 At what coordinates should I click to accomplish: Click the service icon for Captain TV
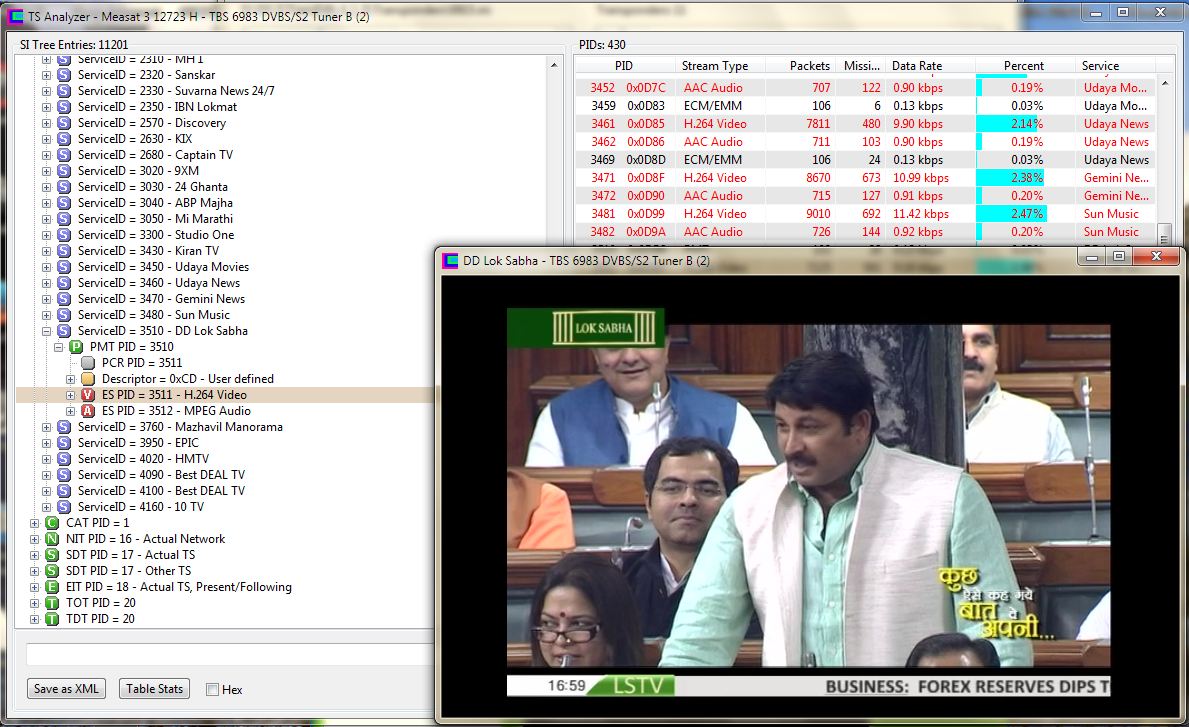(64, 155)
